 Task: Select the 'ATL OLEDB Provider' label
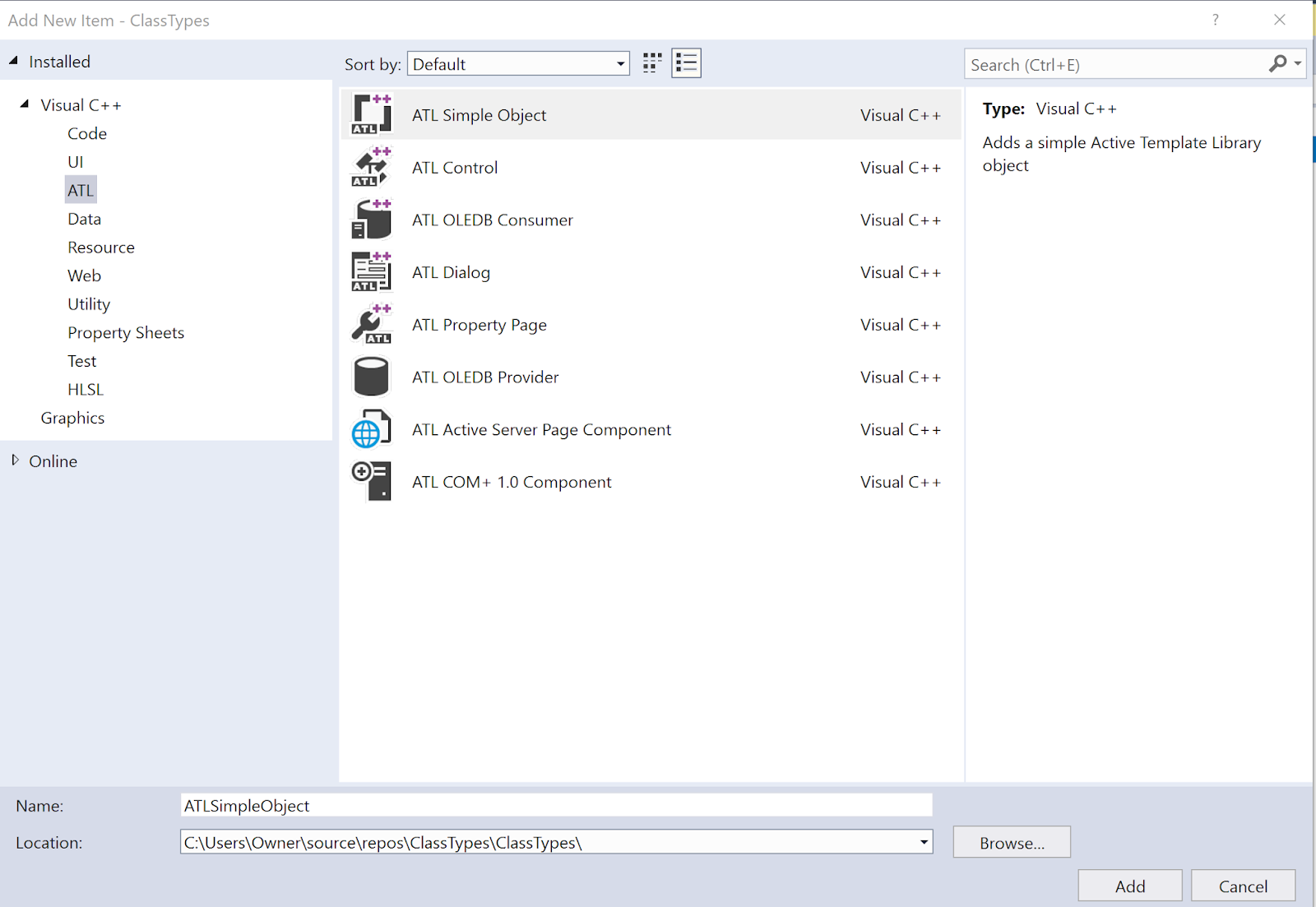click(x=485, y=377)
